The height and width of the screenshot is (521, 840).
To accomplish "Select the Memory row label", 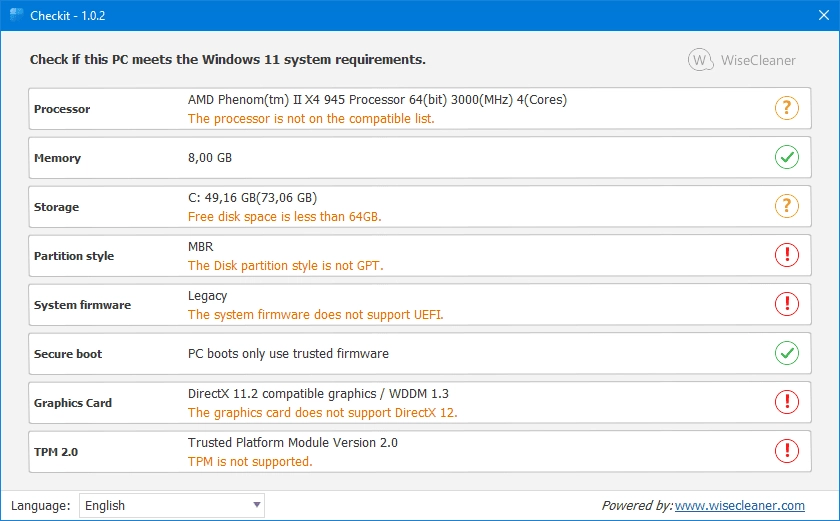I will [57, 158].
